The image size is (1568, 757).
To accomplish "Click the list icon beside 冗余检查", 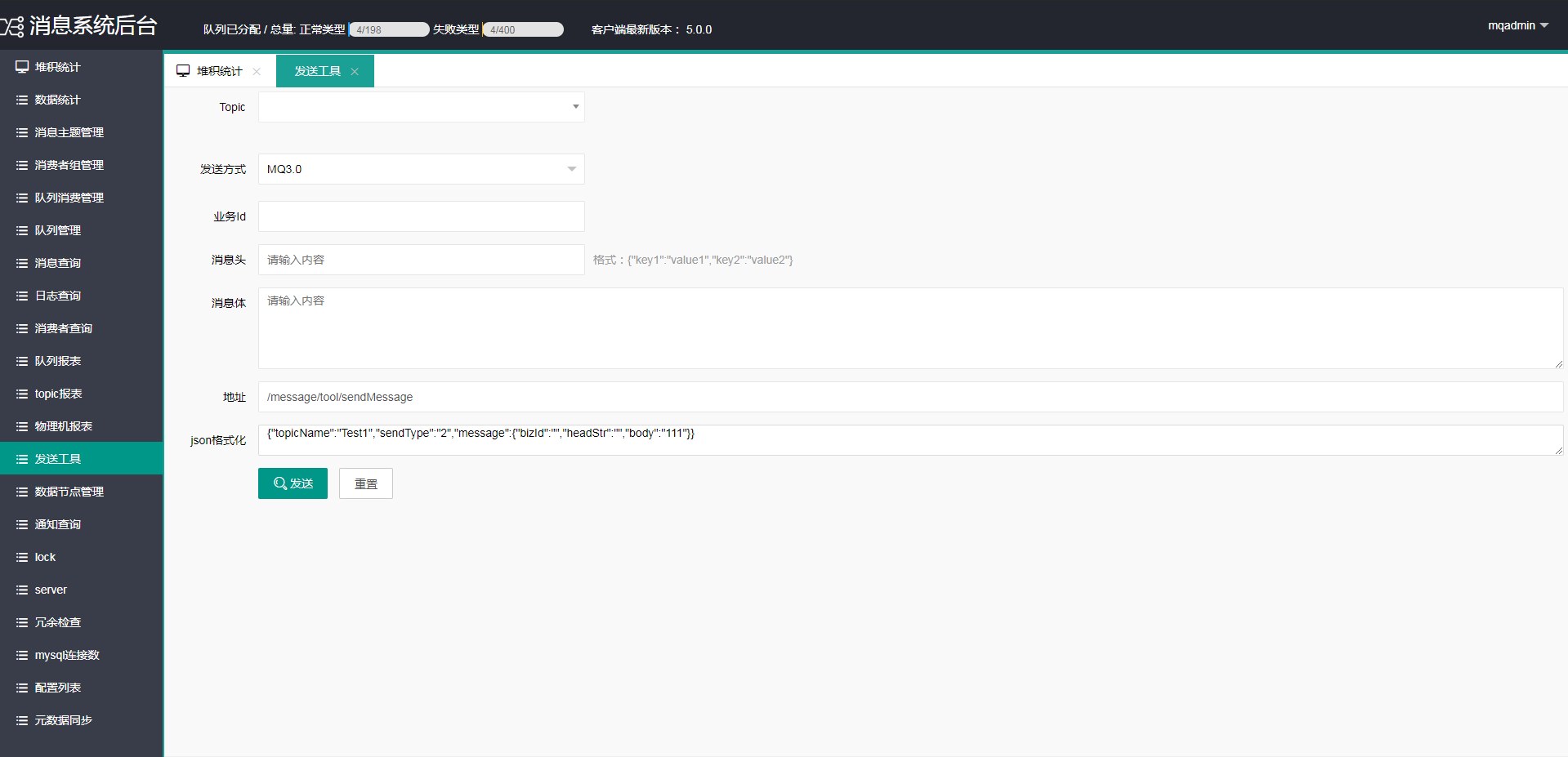I will [22, 622].
